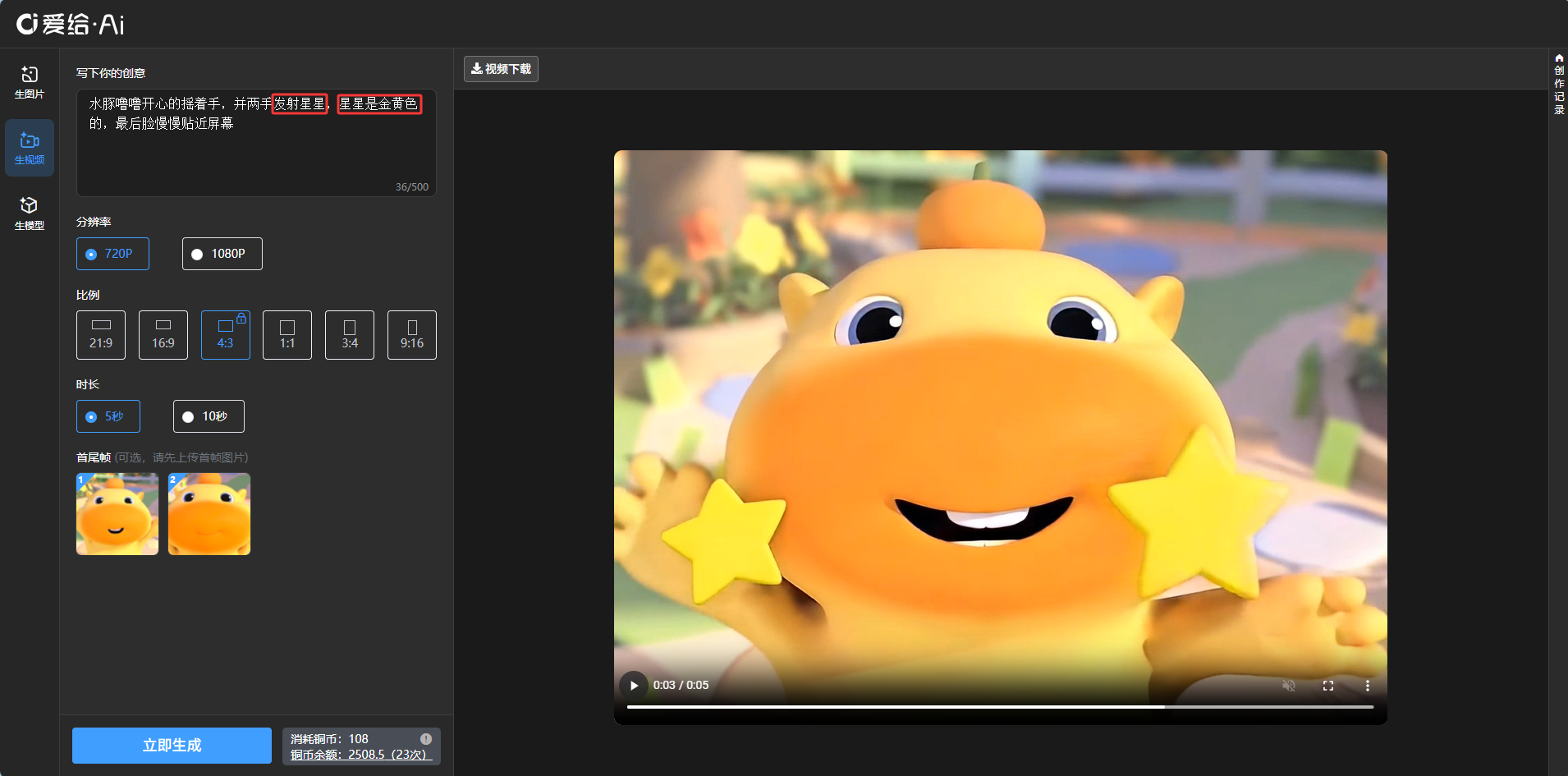Select 1080P resolution
Image resolution: width=1568 pixels, height=776 pixels.
point(222,254)
